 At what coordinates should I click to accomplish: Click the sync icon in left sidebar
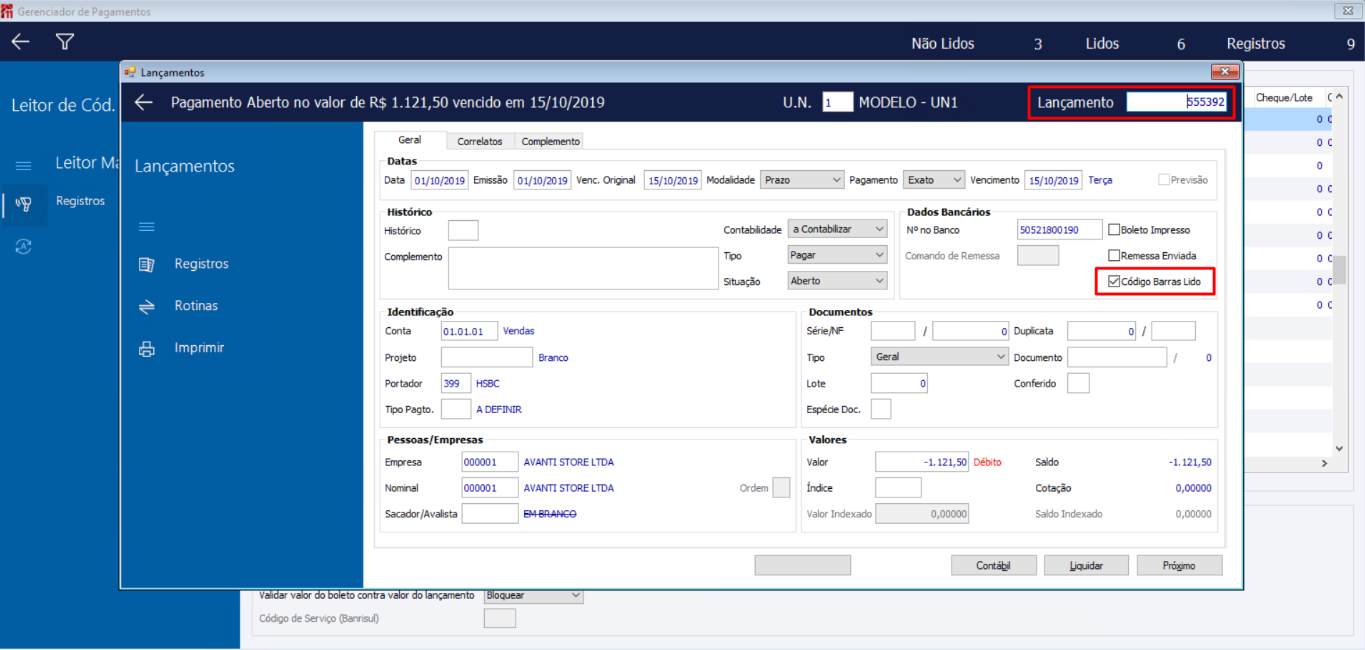click(x=24, y=246)
